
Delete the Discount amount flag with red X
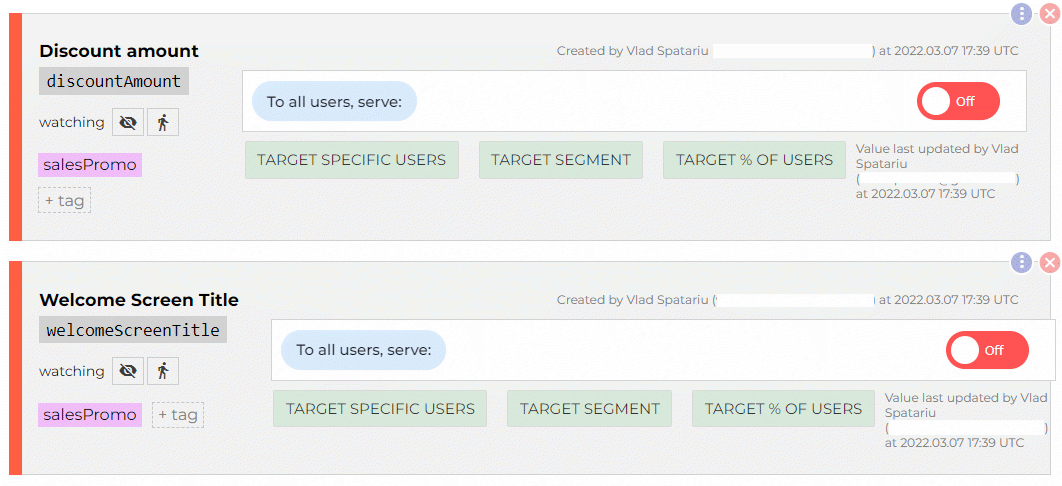[x=1049, y=14]
